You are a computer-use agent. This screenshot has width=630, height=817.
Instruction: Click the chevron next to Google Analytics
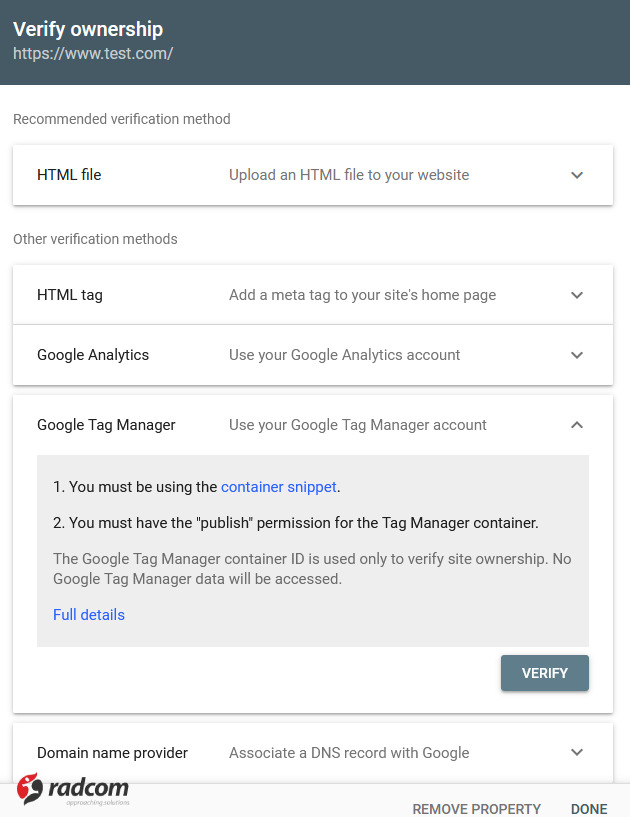(577, 354)
